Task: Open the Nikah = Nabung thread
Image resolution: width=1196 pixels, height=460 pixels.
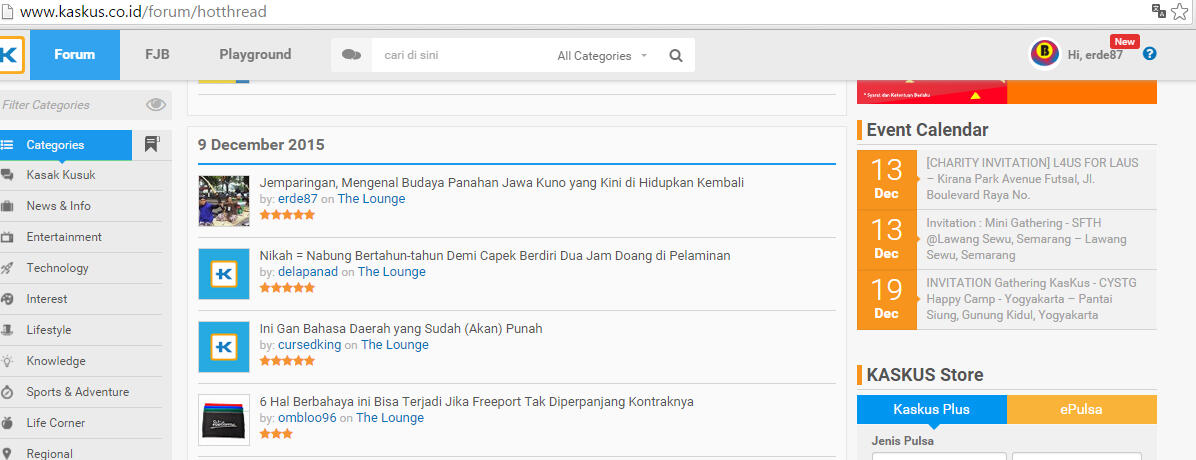Action: (495, 256)
